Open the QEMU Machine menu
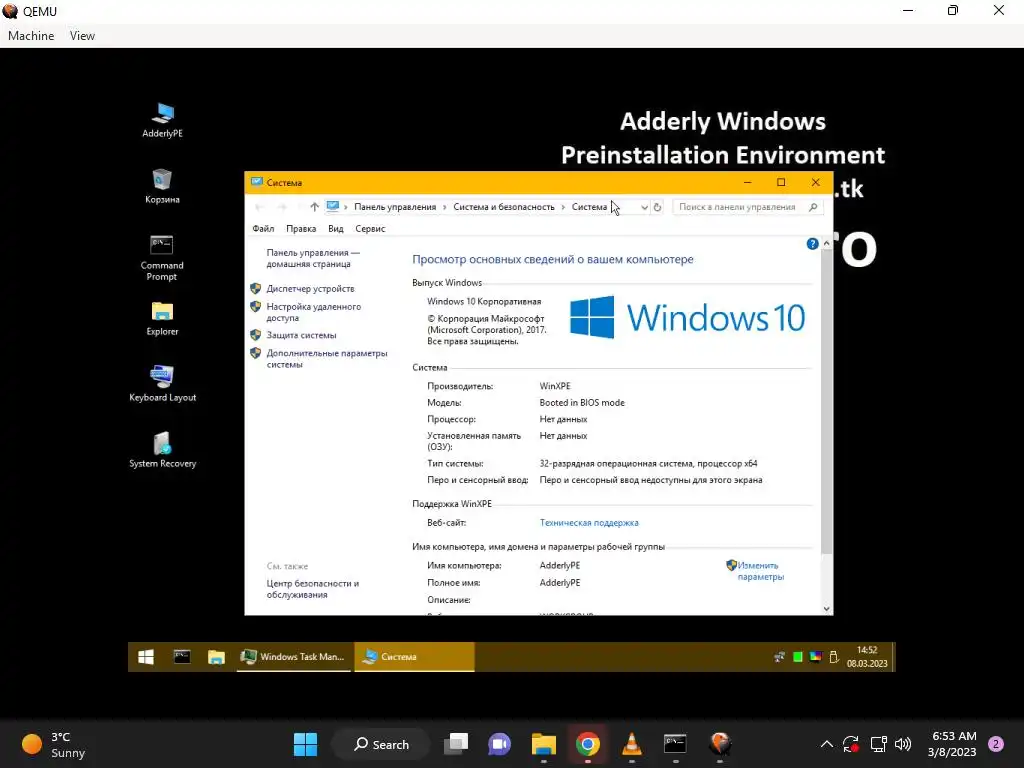 coord(31,36)
